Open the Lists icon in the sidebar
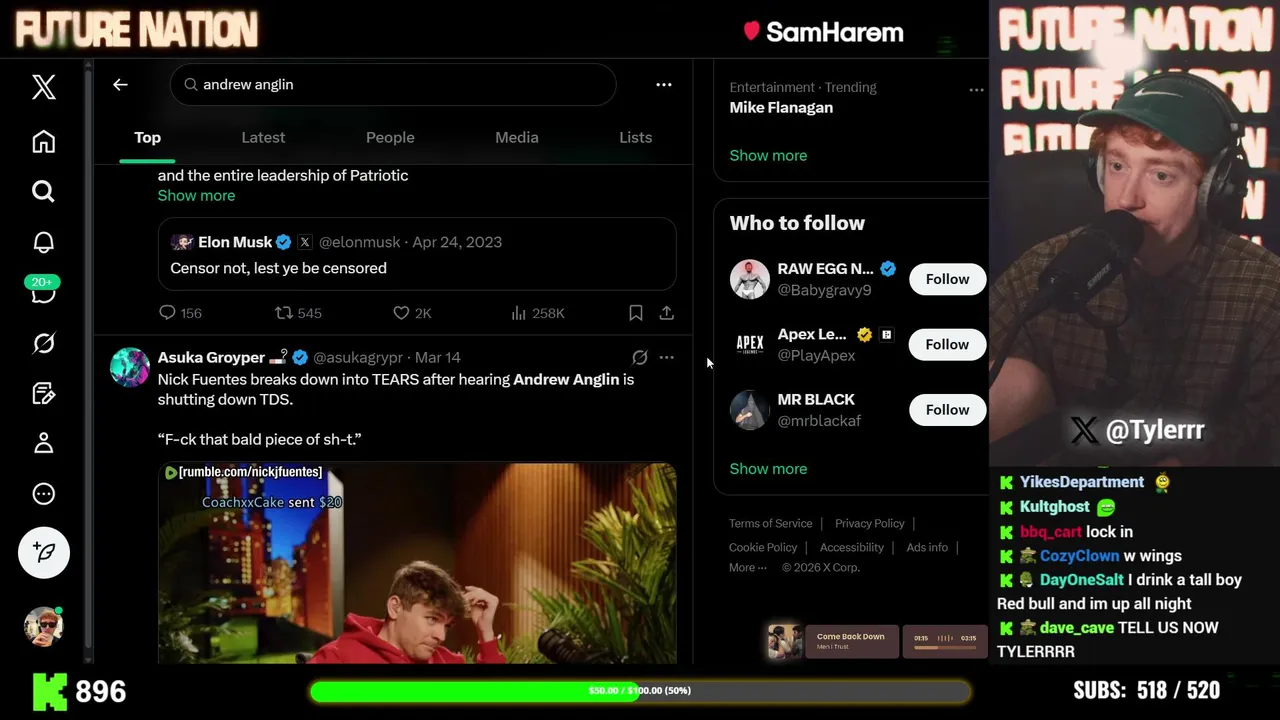The width and height of the screenshot is (1280, 720). point(43,393)
